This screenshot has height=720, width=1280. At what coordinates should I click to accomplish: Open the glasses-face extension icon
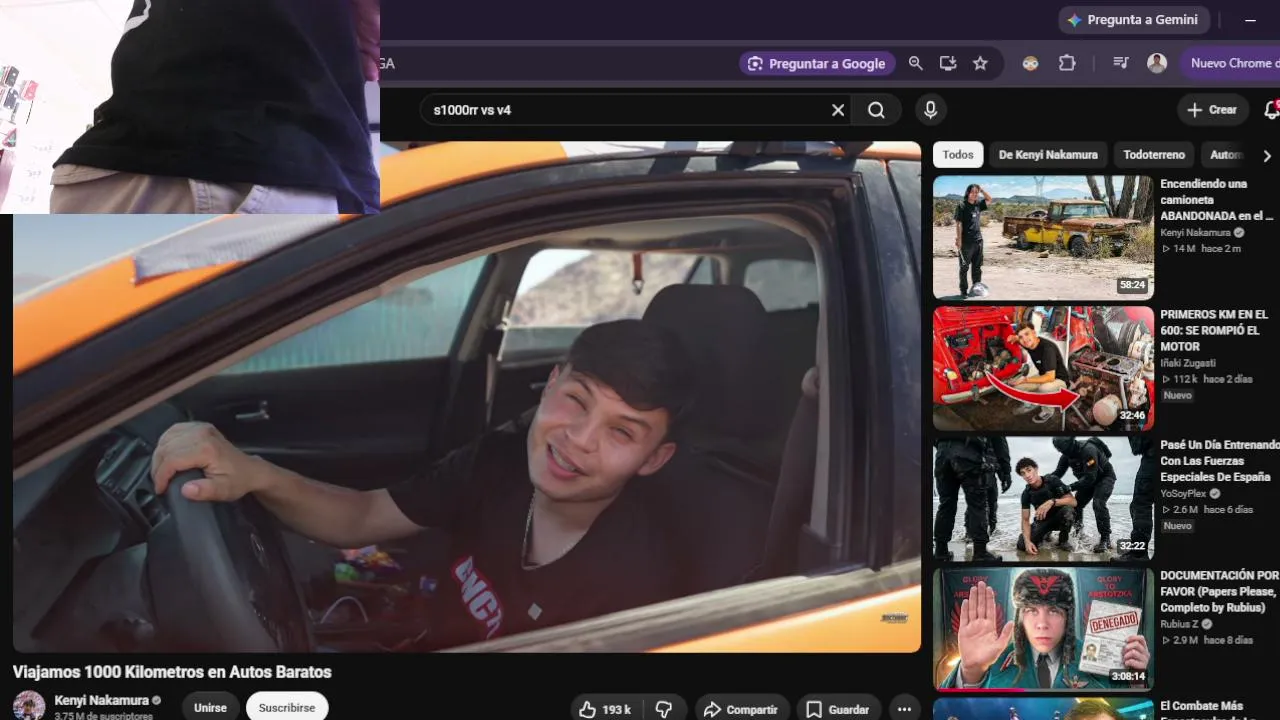tap(1030, 63)
